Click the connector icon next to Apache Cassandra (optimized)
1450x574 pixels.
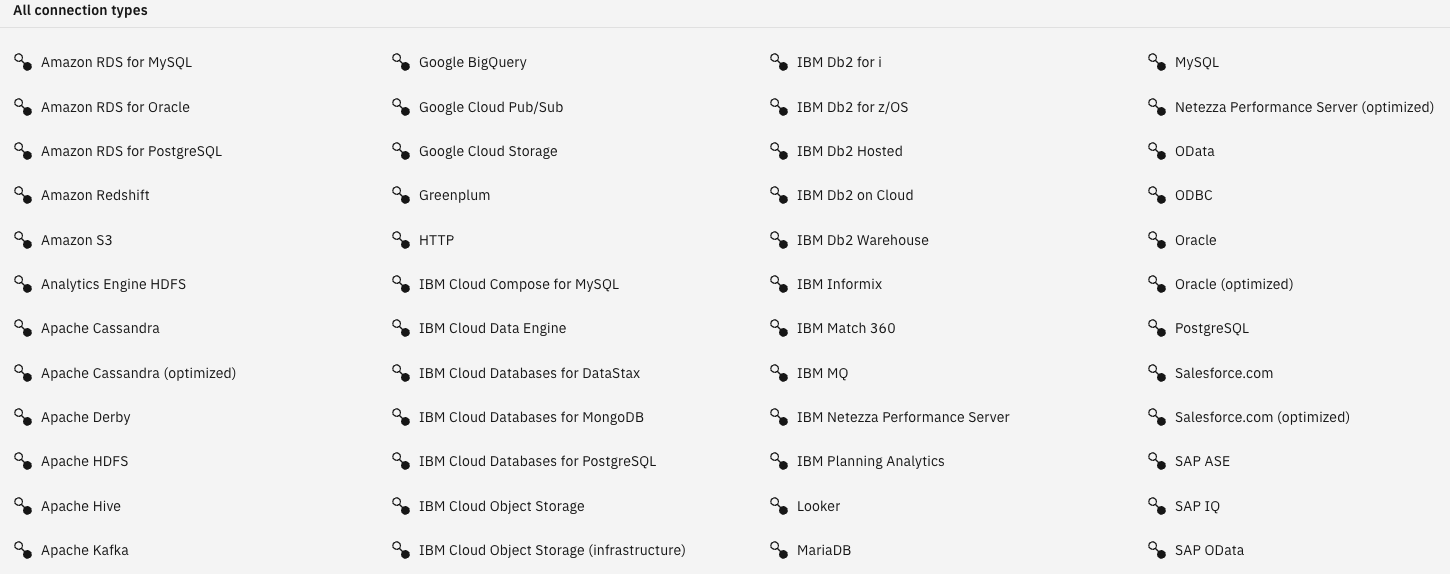pos(23,373)
